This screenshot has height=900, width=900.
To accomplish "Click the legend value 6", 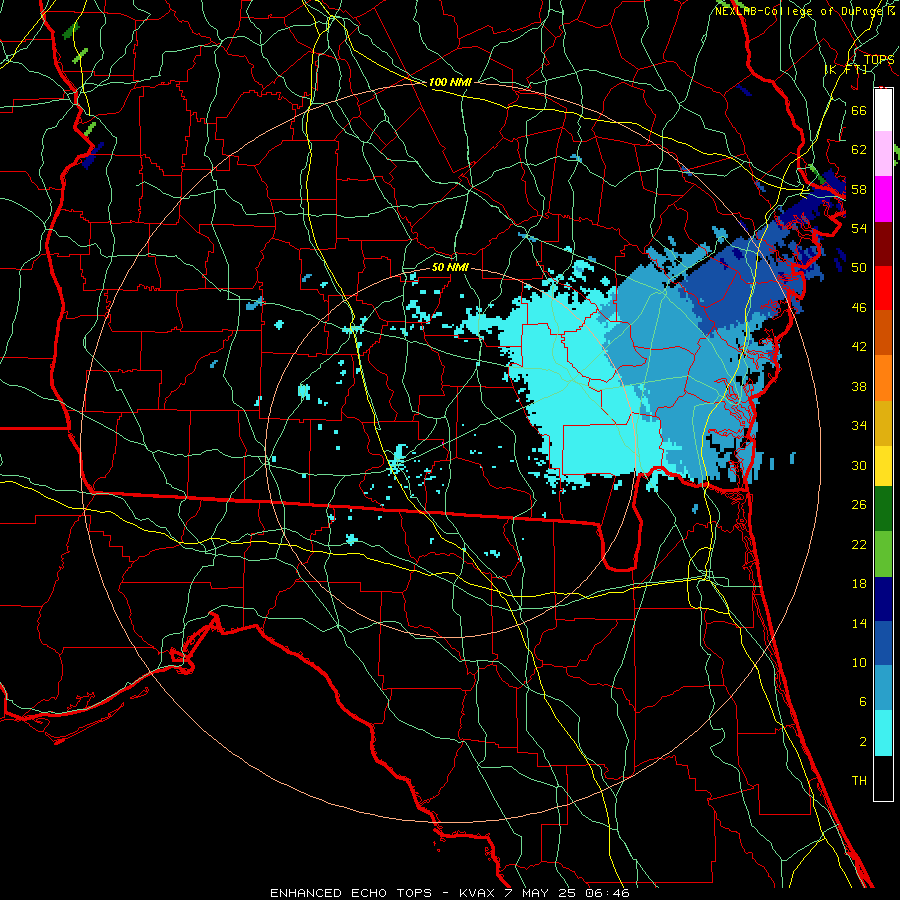I will click(x=862, y=702).
